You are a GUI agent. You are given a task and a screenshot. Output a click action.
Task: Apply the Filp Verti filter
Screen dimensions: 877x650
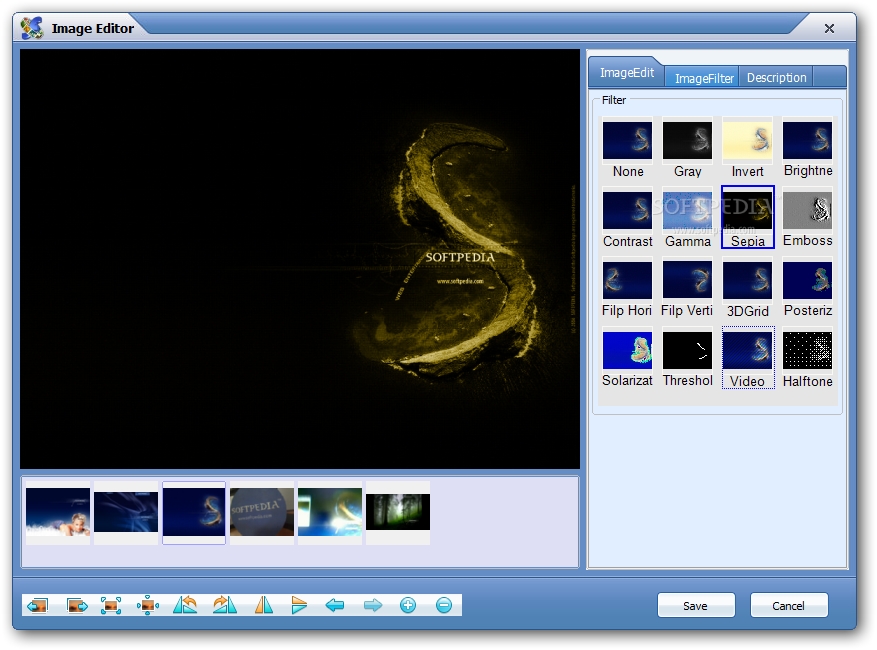(687, 288)
